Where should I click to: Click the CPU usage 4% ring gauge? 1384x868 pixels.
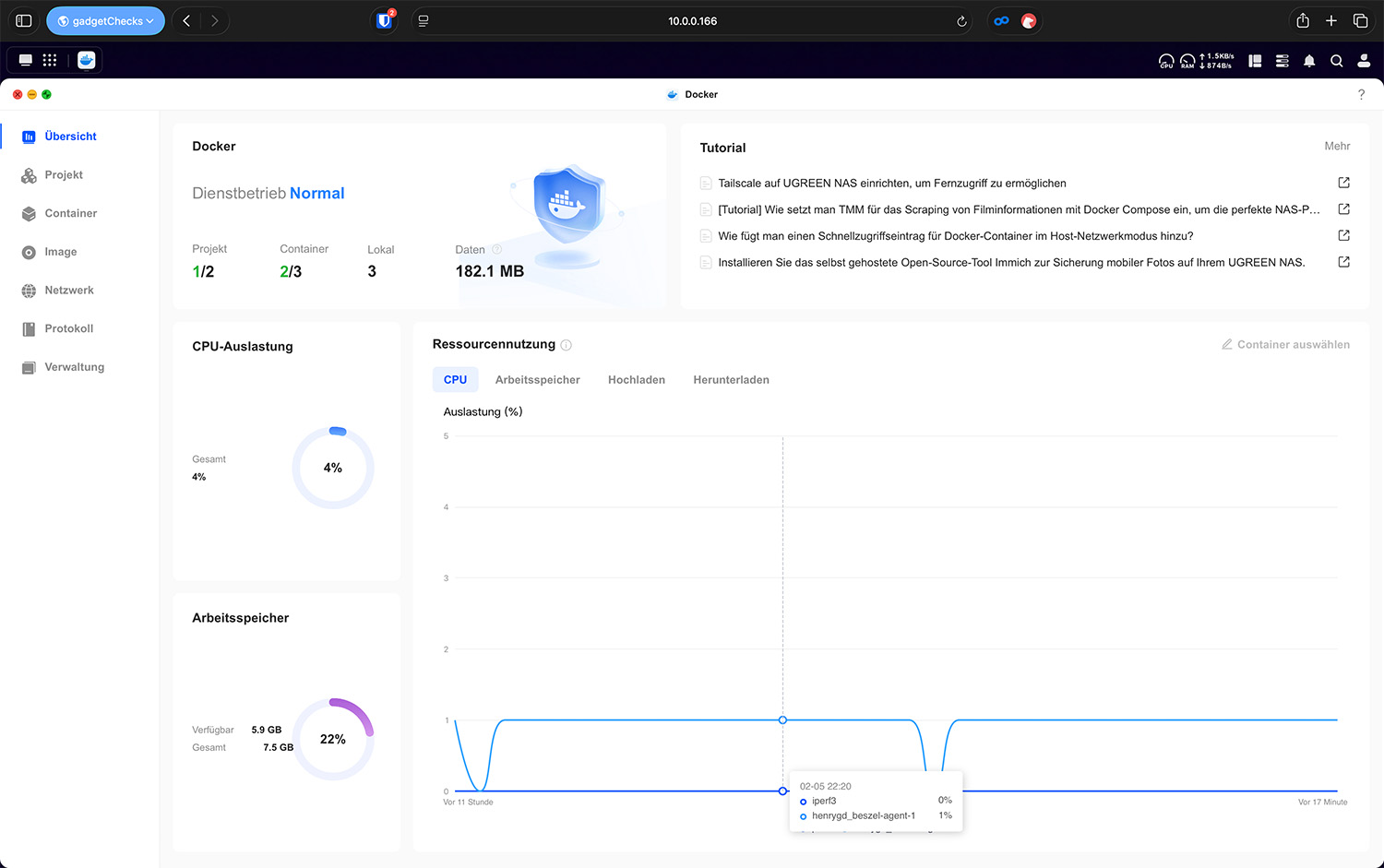(333, 468)
